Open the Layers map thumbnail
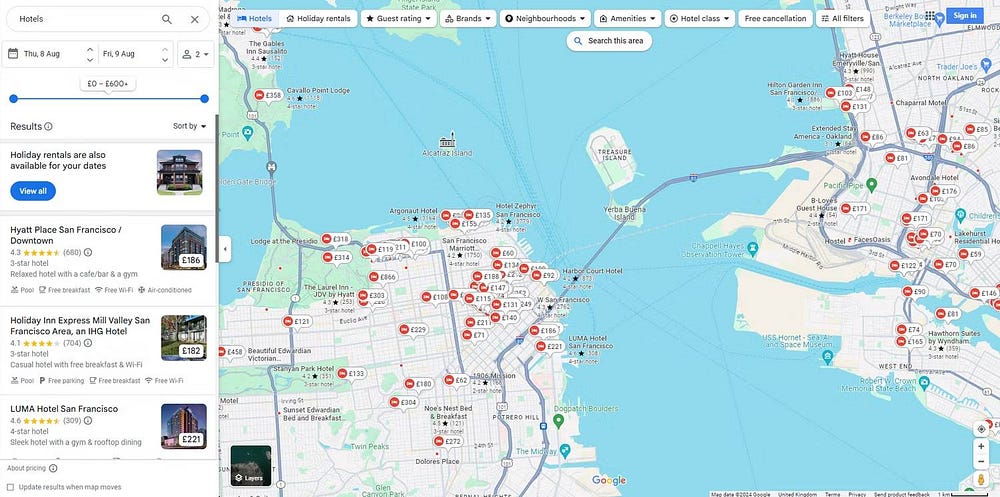The width and height of the screenshot is (1000, 497). click(251, 465)
